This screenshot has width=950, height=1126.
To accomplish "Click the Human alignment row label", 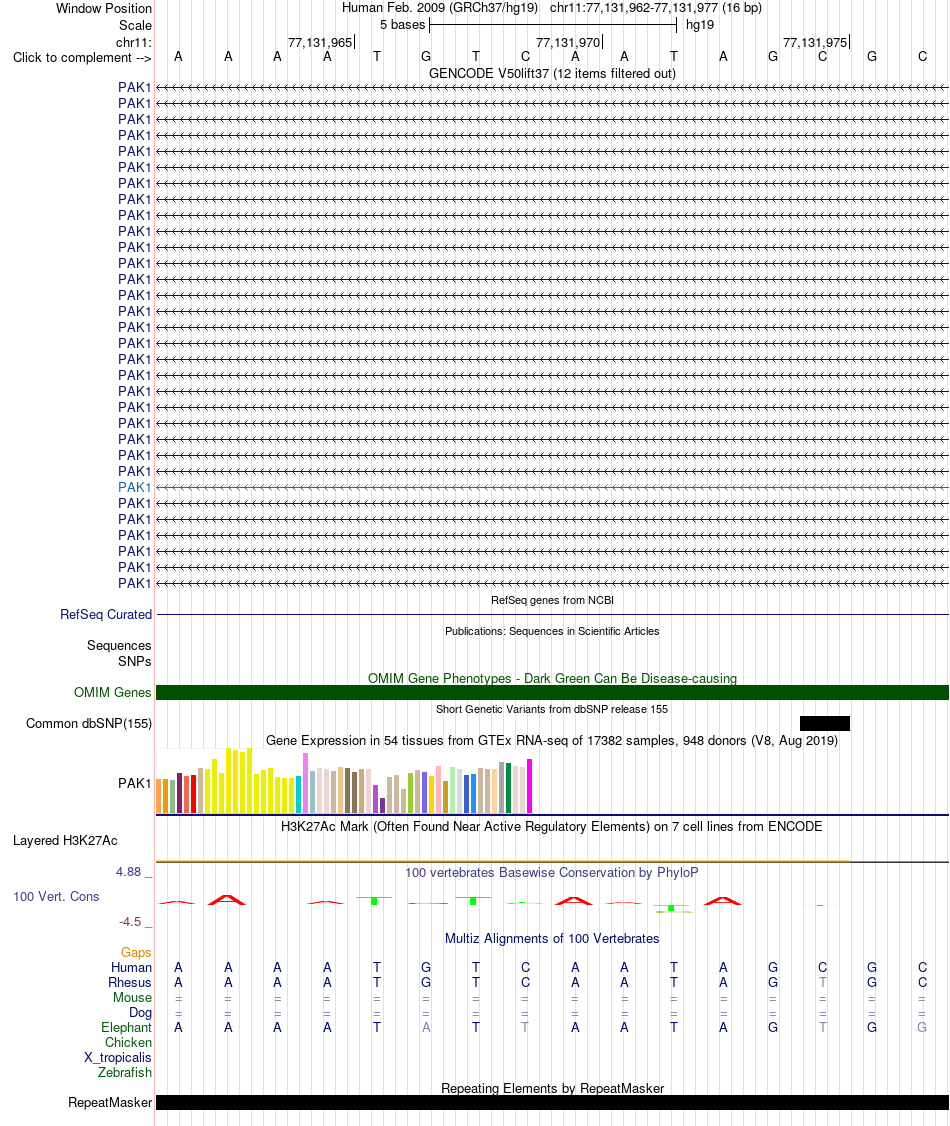I will click(x=131, y=967).
